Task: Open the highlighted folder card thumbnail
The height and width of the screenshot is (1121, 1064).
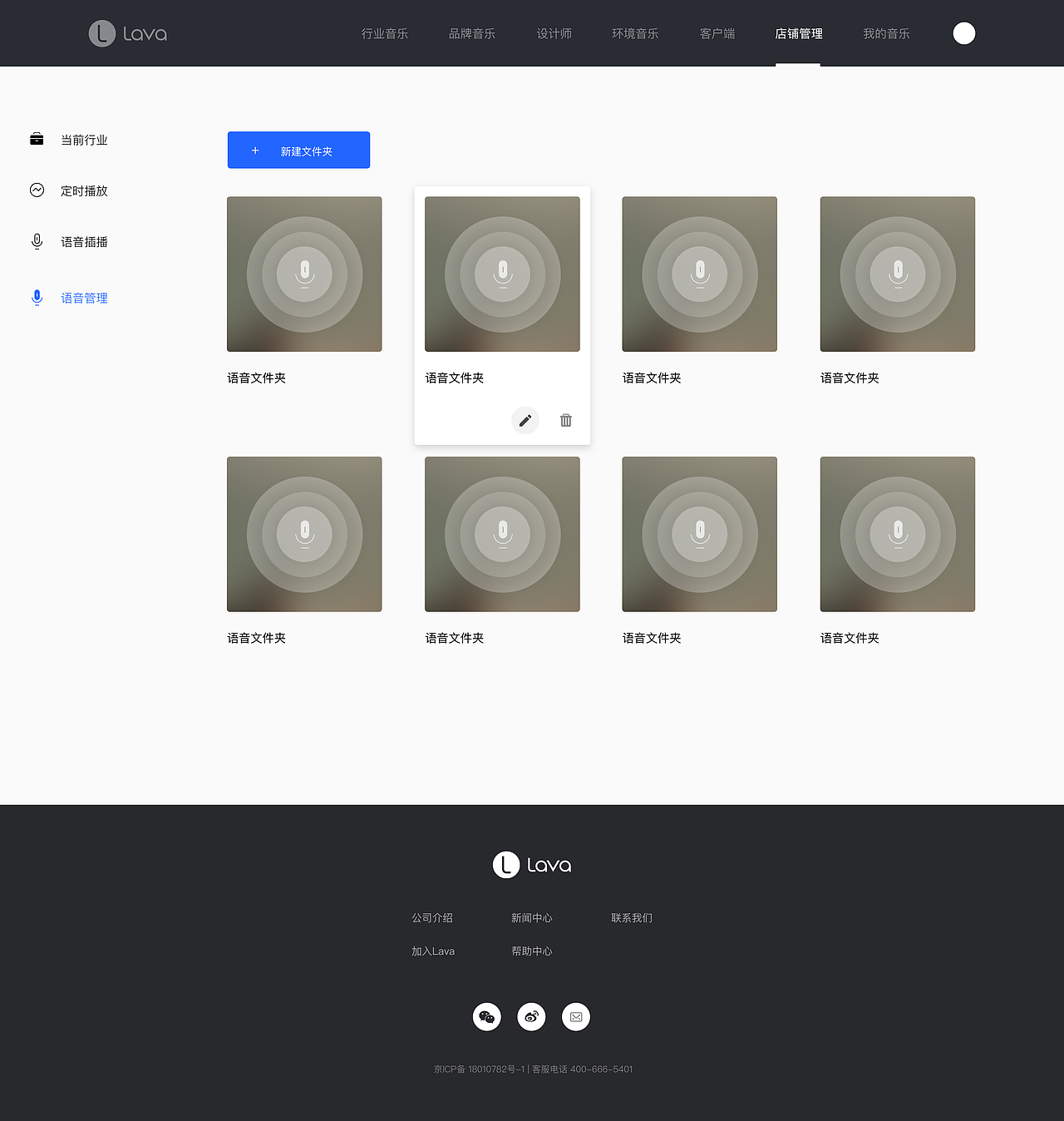Action: click(502, 274)
